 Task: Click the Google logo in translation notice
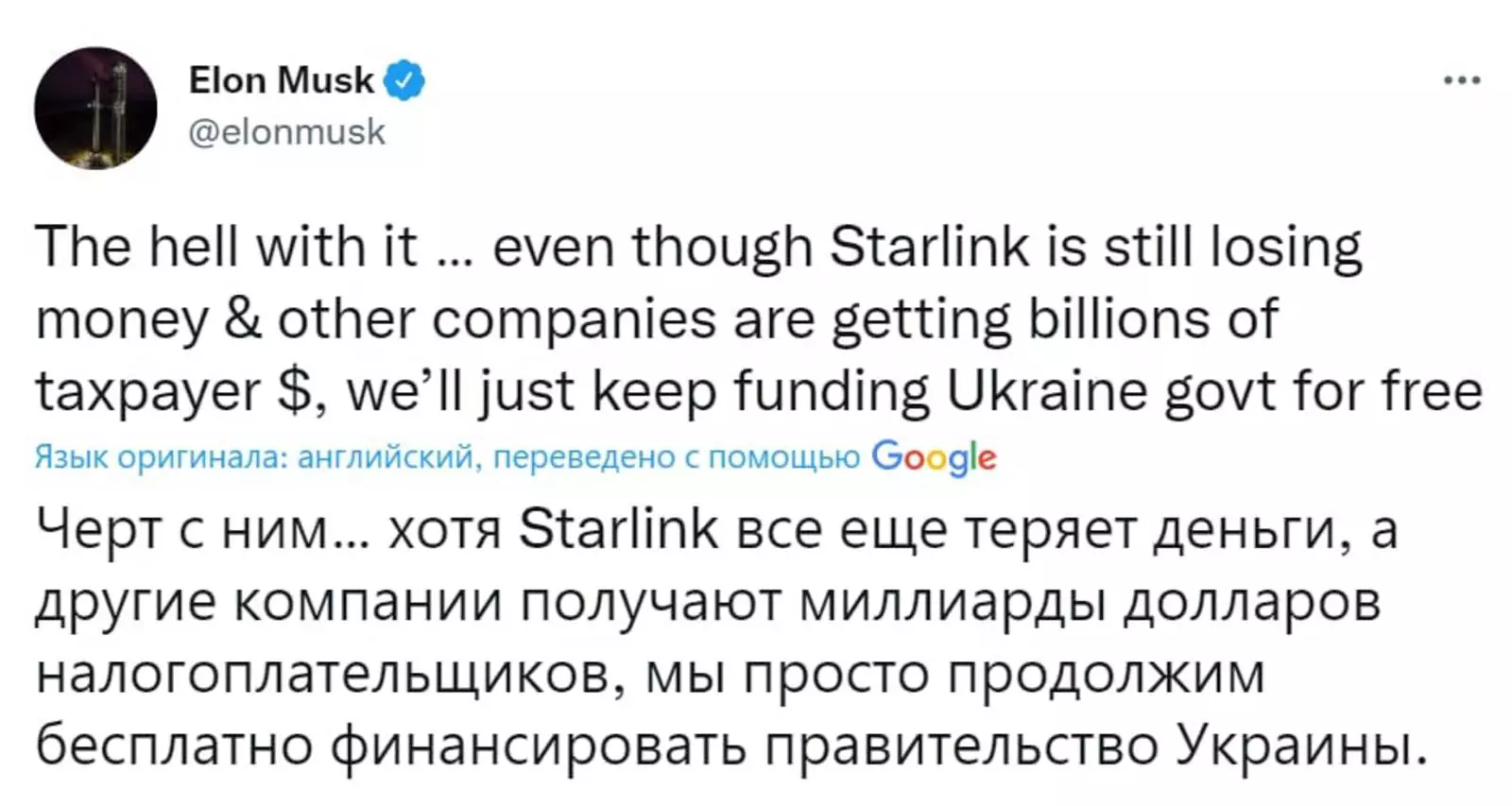[x=934, y=458]
